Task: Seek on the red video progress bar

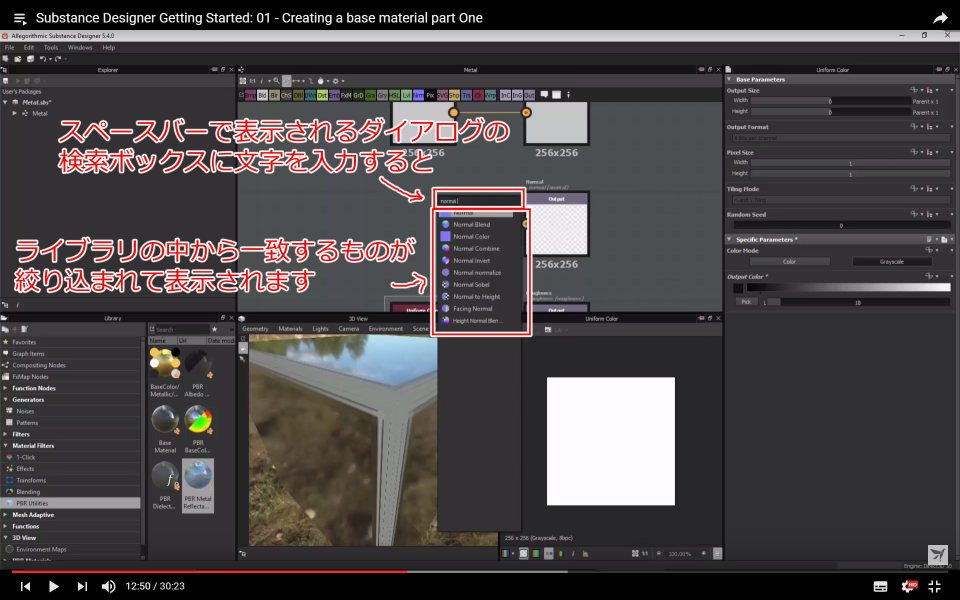Action: point(480,571)
